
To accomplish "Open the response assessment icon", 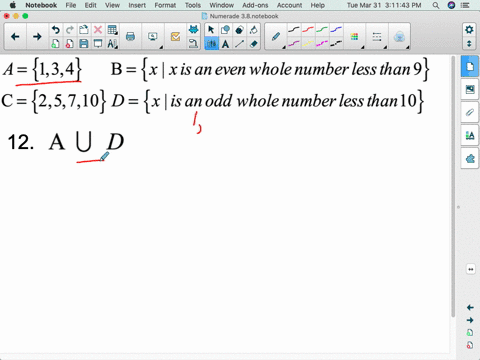I will point(175,37).
